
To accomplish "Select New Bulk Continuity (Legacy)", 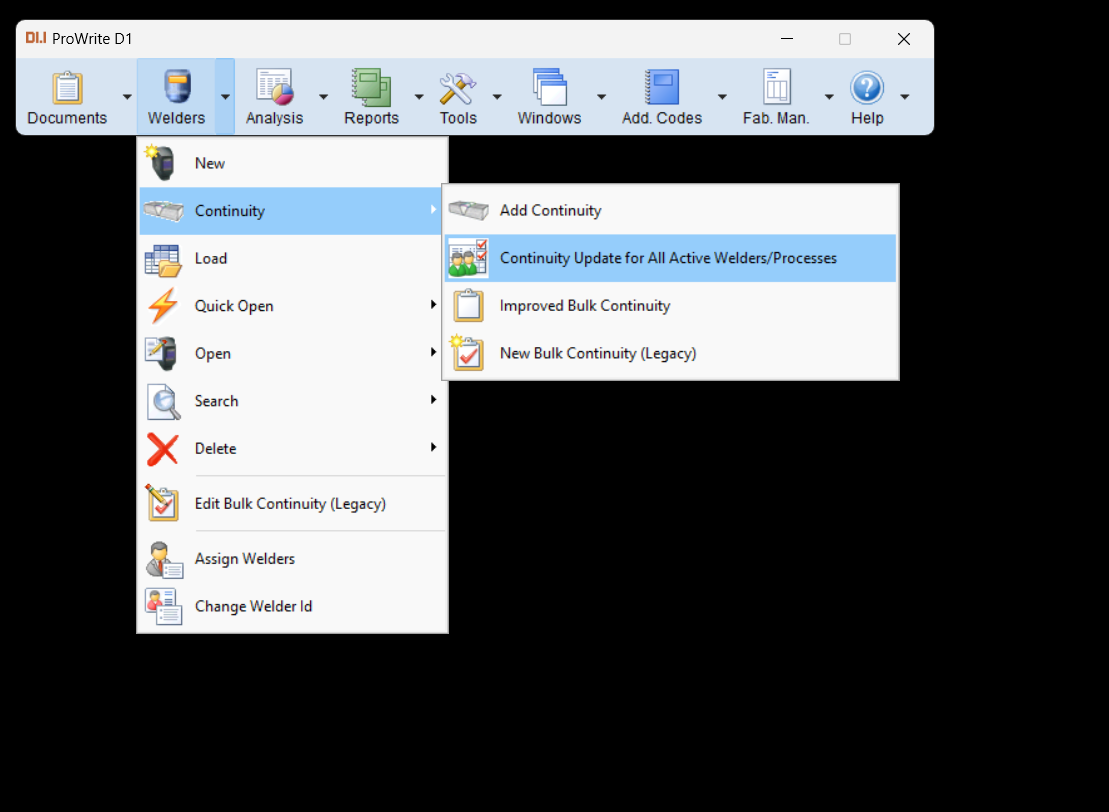I will [670, 353].
